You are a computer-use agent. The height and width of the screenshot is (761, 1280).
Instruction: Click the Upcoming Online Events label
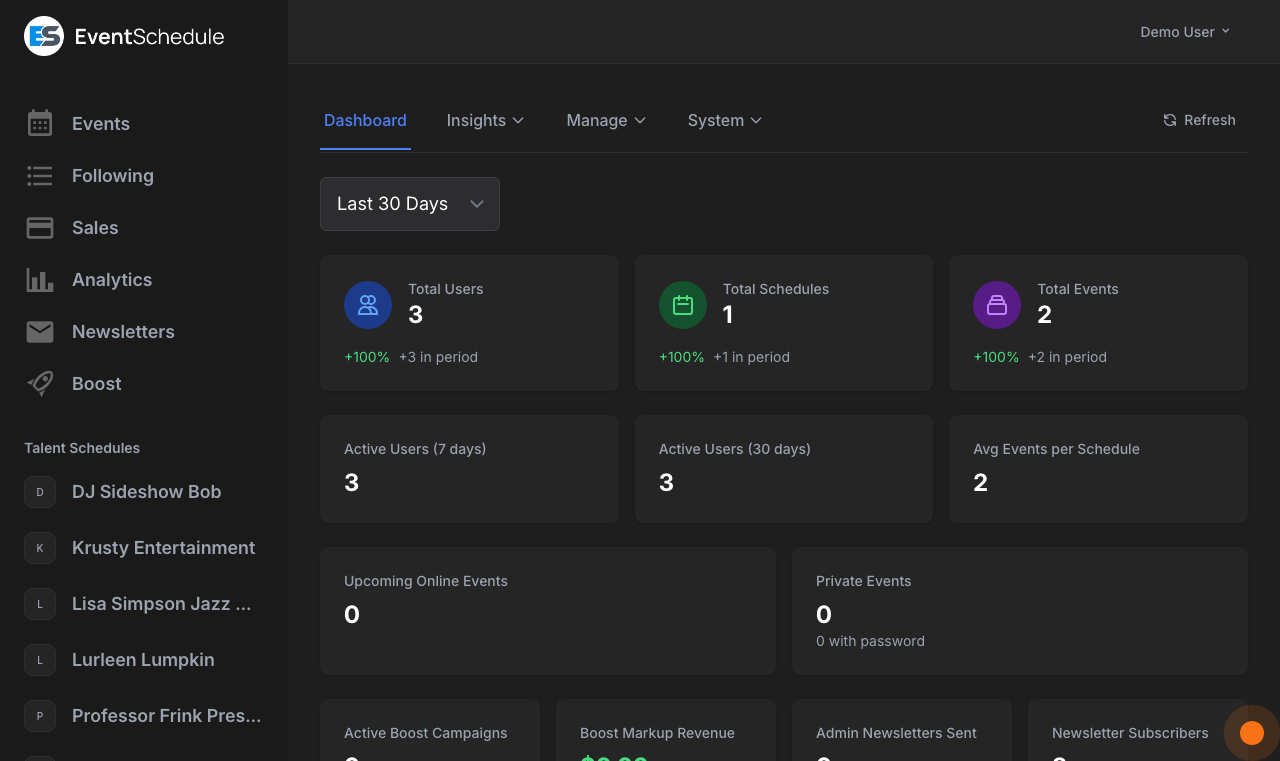pos(426,581)
